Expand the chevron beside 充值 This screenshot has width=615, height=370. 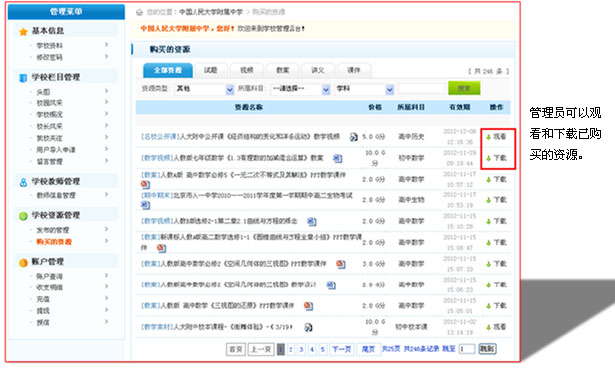[x=106, y=299]
